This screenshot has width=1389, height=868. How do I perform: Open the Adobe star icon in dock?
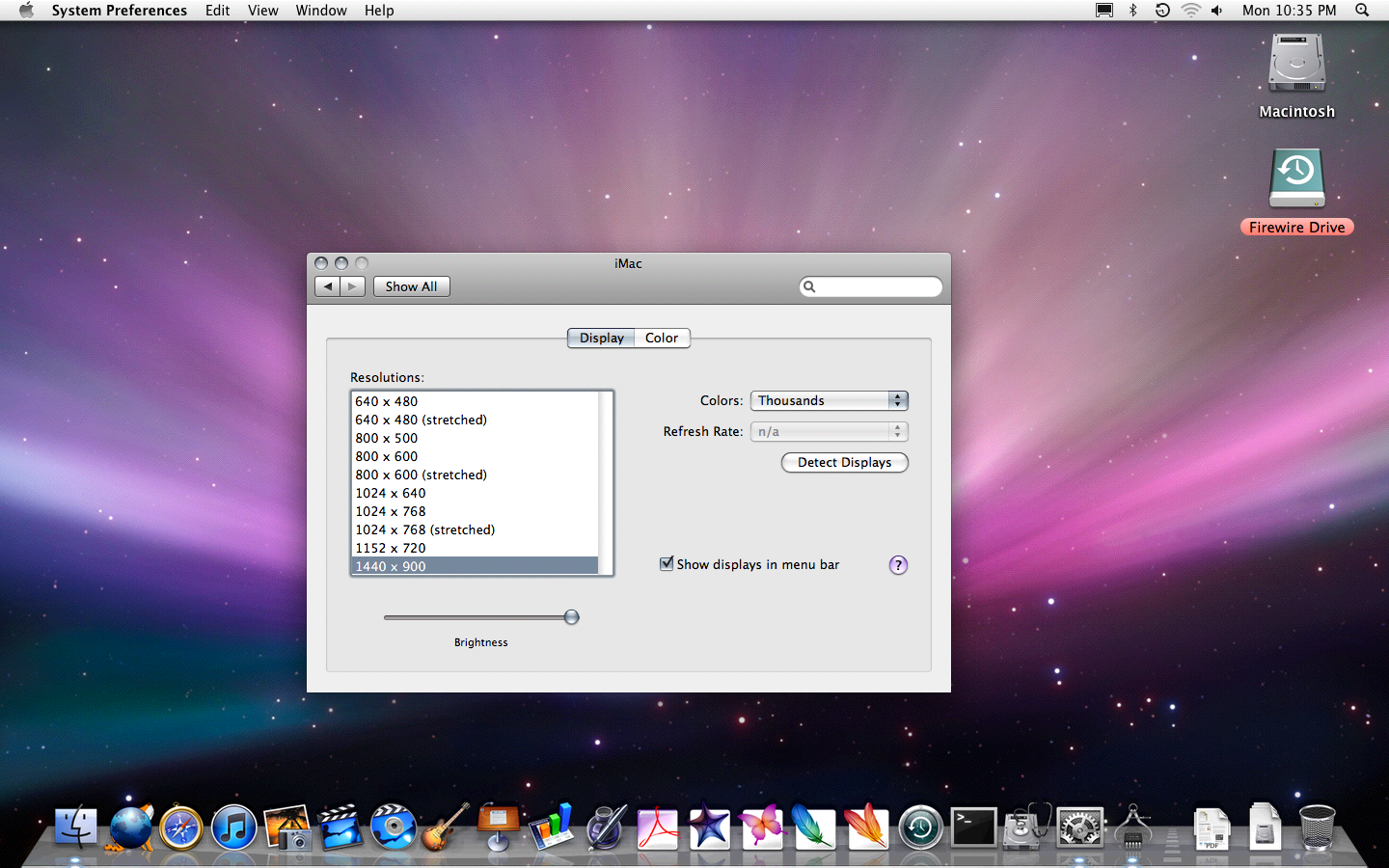[709, 827]
